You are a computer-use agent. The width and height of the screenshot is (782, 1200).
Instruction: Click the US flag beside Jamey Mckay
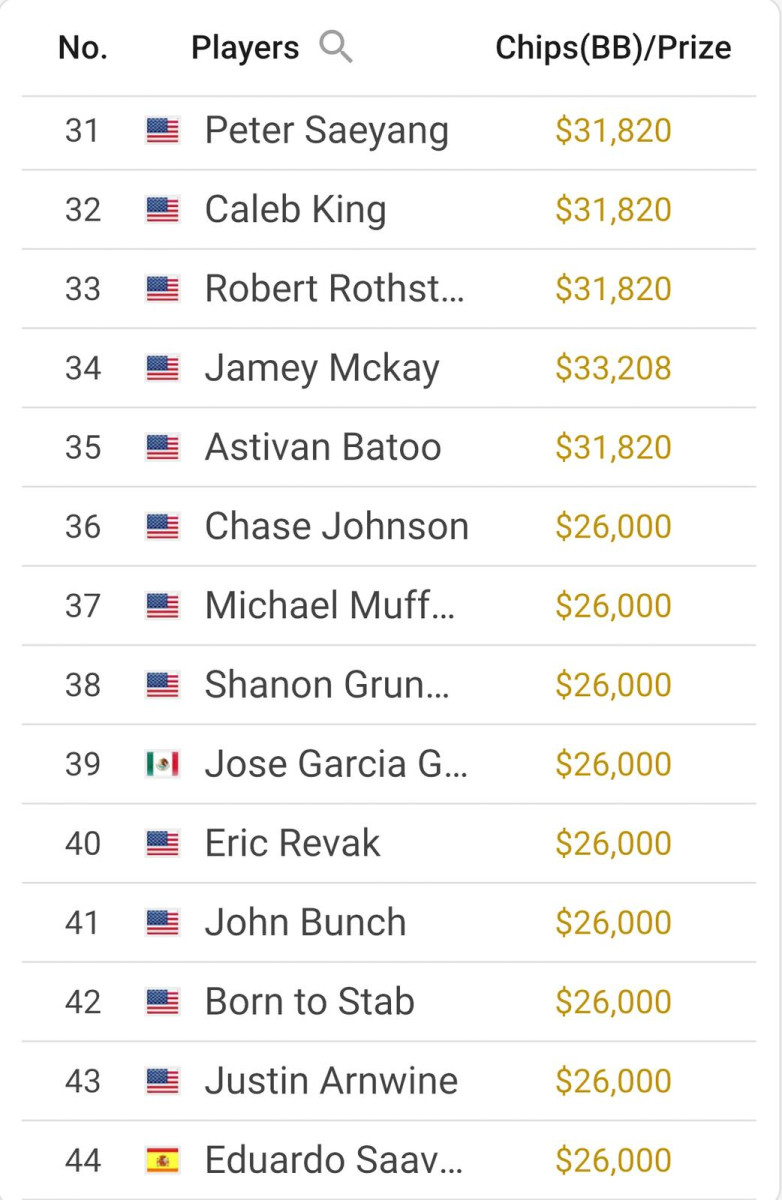[x=162, y=368]
